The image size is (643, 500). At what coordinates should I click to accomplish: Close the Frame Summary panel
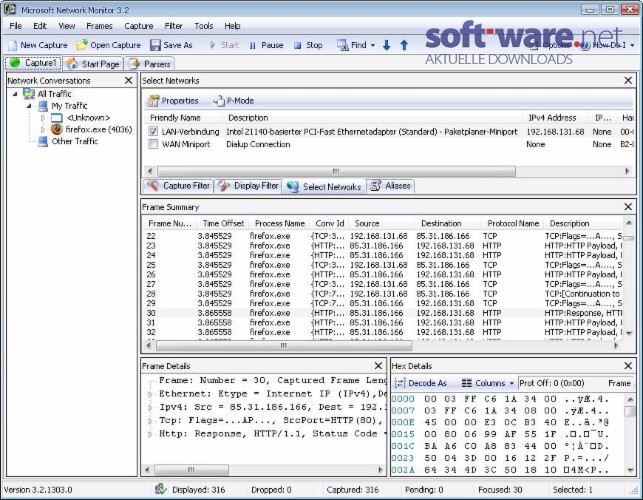click(x=628, y=207)
